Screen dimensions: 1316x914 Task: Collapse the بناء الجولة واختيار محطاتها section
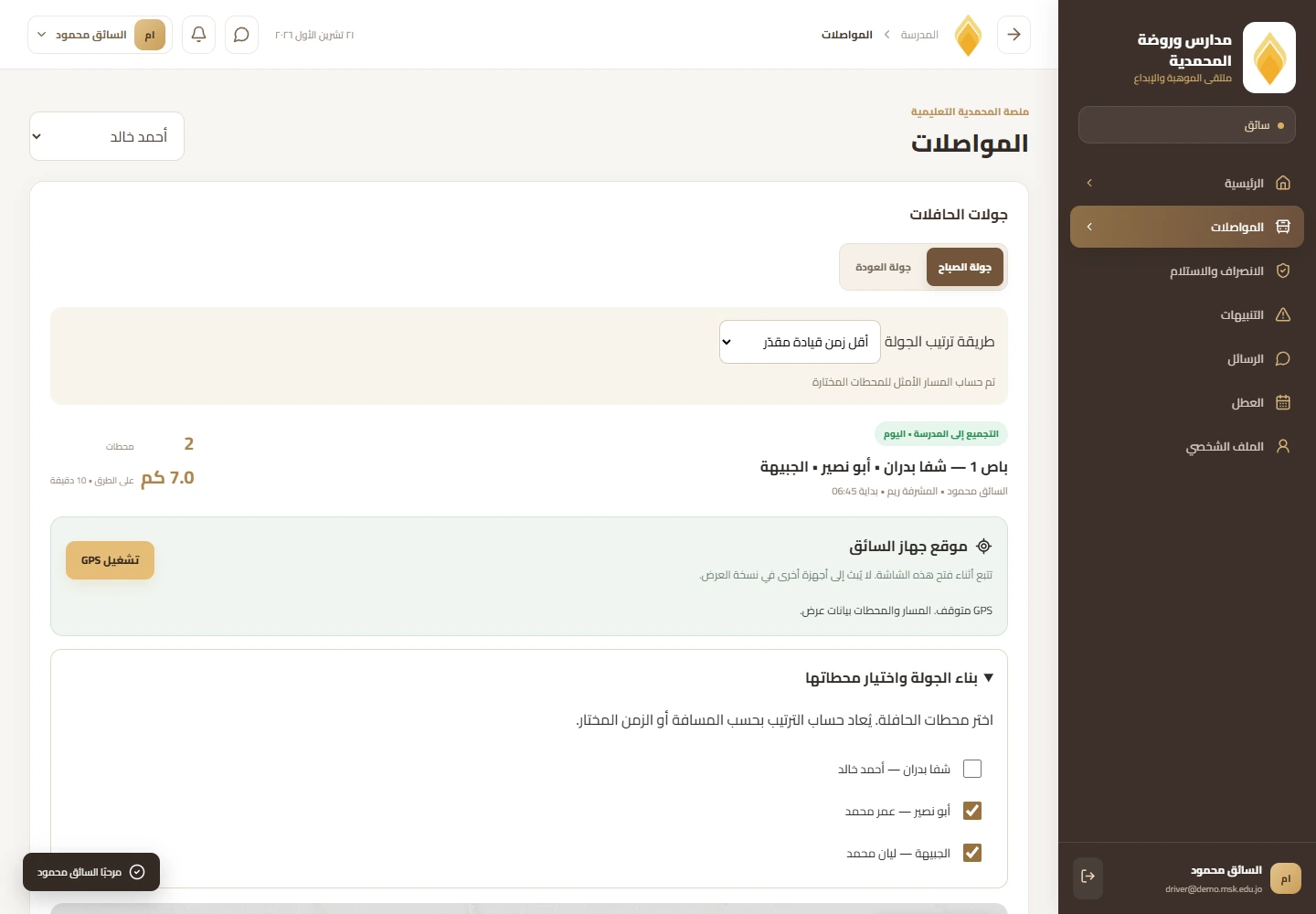899,677
